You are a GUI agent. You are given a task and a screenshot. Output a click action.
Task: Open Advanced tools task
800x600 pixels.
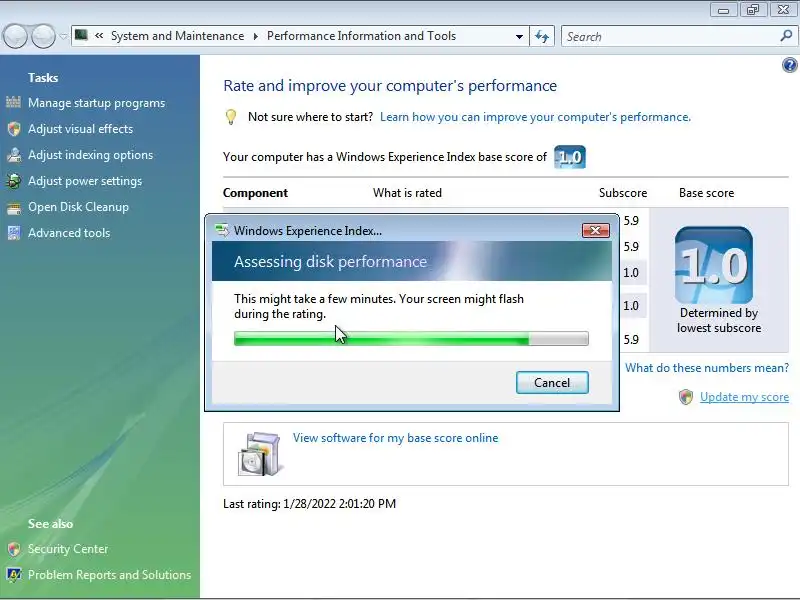pos(69,233)
